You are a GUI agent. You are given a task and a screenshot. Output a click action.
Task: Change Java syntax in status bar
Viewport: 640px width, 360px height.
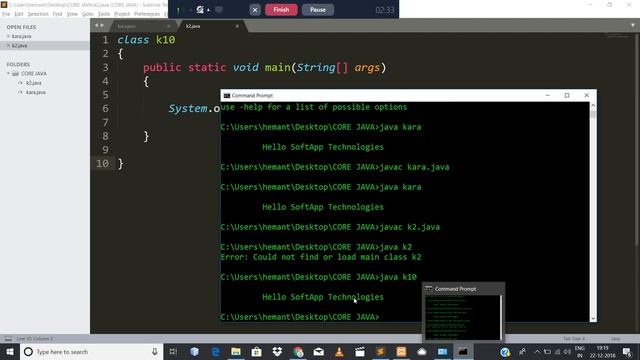(616, 339)
